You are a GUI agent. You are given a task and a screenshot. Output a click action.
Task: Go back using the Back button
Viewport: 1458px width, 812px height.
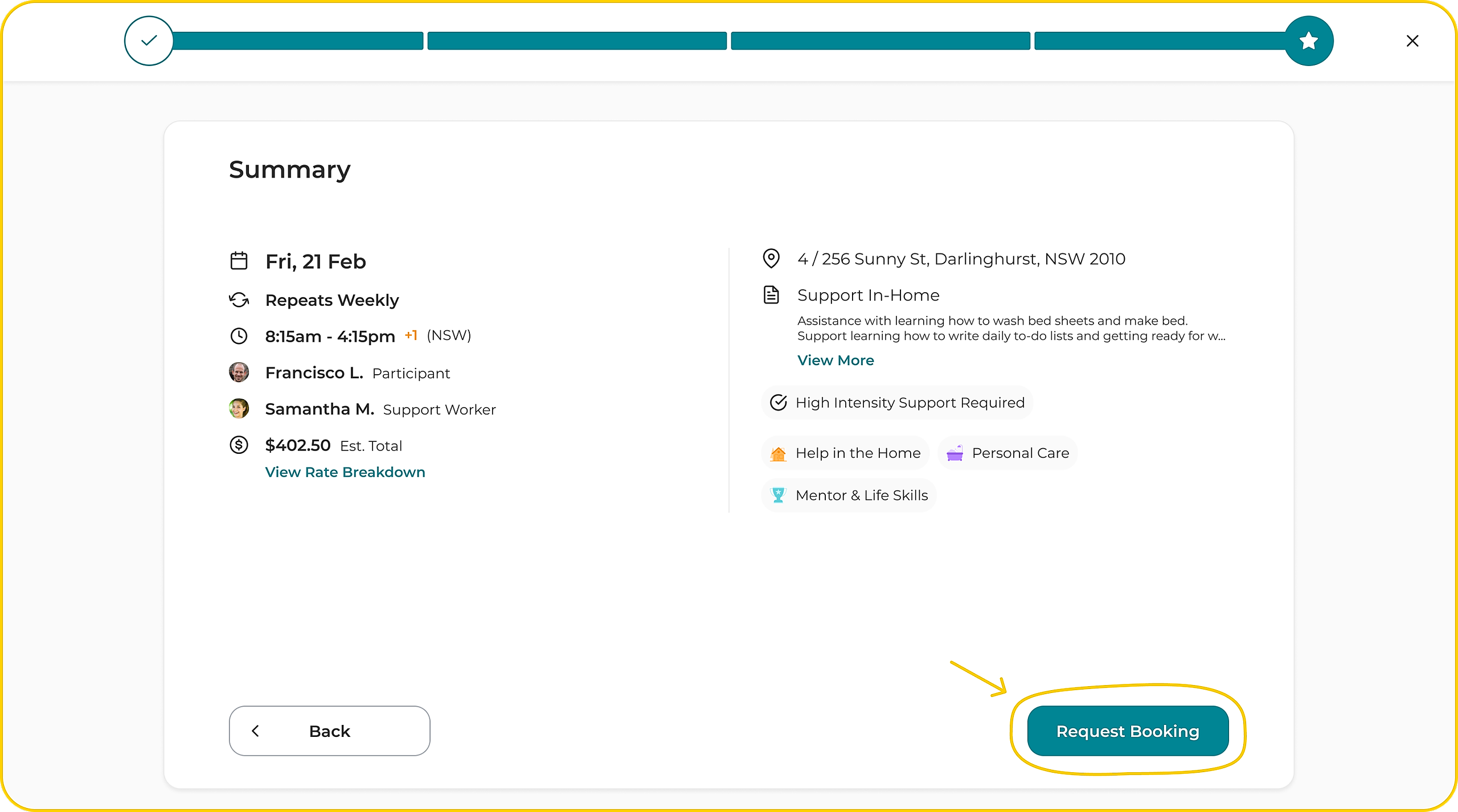tap(329, 731)
